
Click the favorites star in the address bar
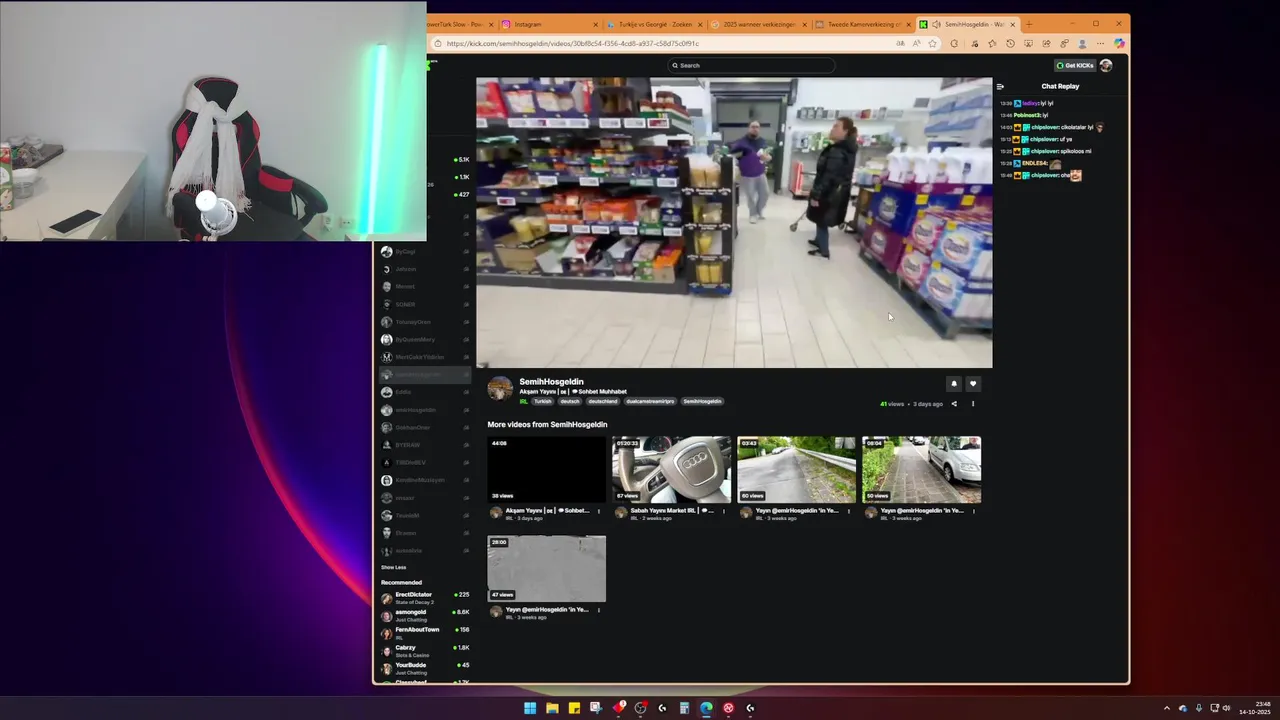[932, 44]
